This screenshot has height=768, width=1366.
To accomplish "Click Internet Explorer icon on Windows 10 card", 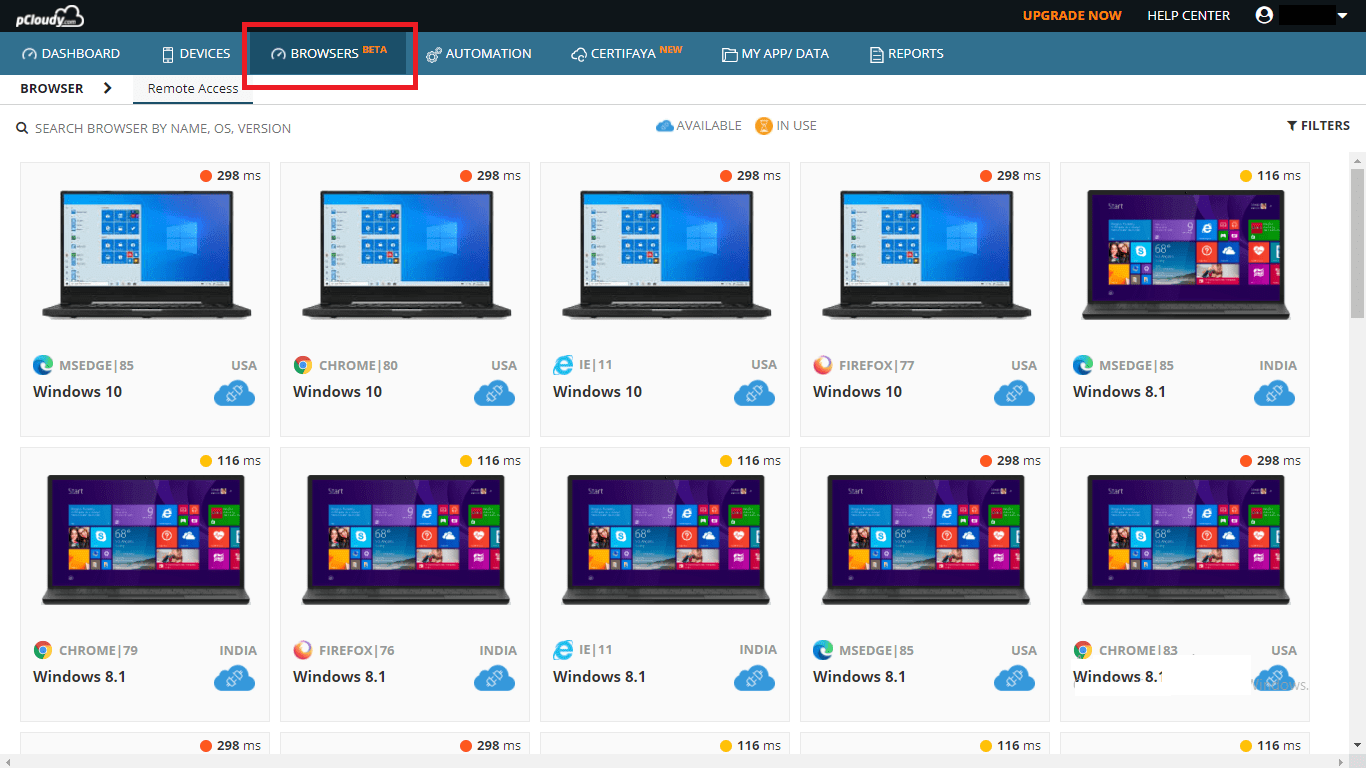I will (x=563, y=365).
